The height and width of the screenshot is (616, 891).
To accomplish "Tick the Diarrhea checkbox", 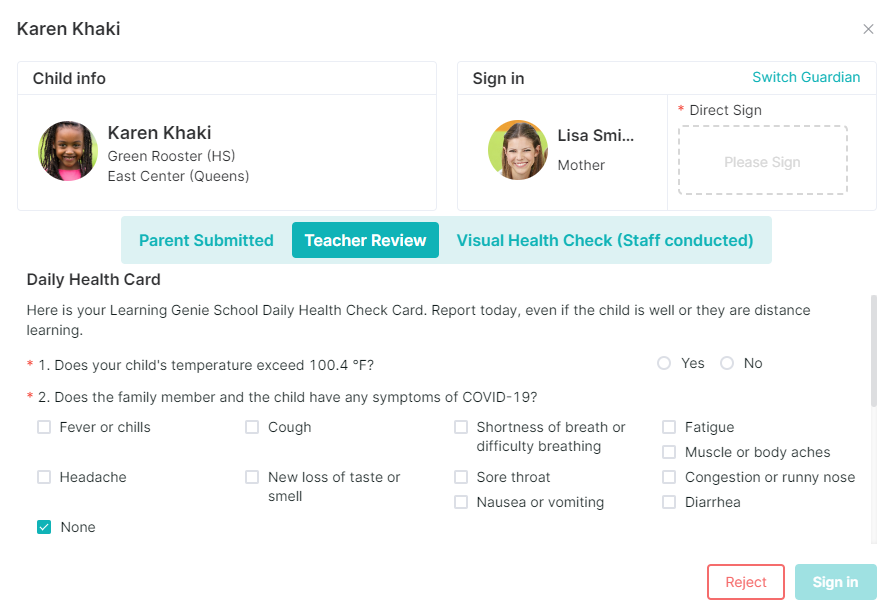I will coord(669,502).
